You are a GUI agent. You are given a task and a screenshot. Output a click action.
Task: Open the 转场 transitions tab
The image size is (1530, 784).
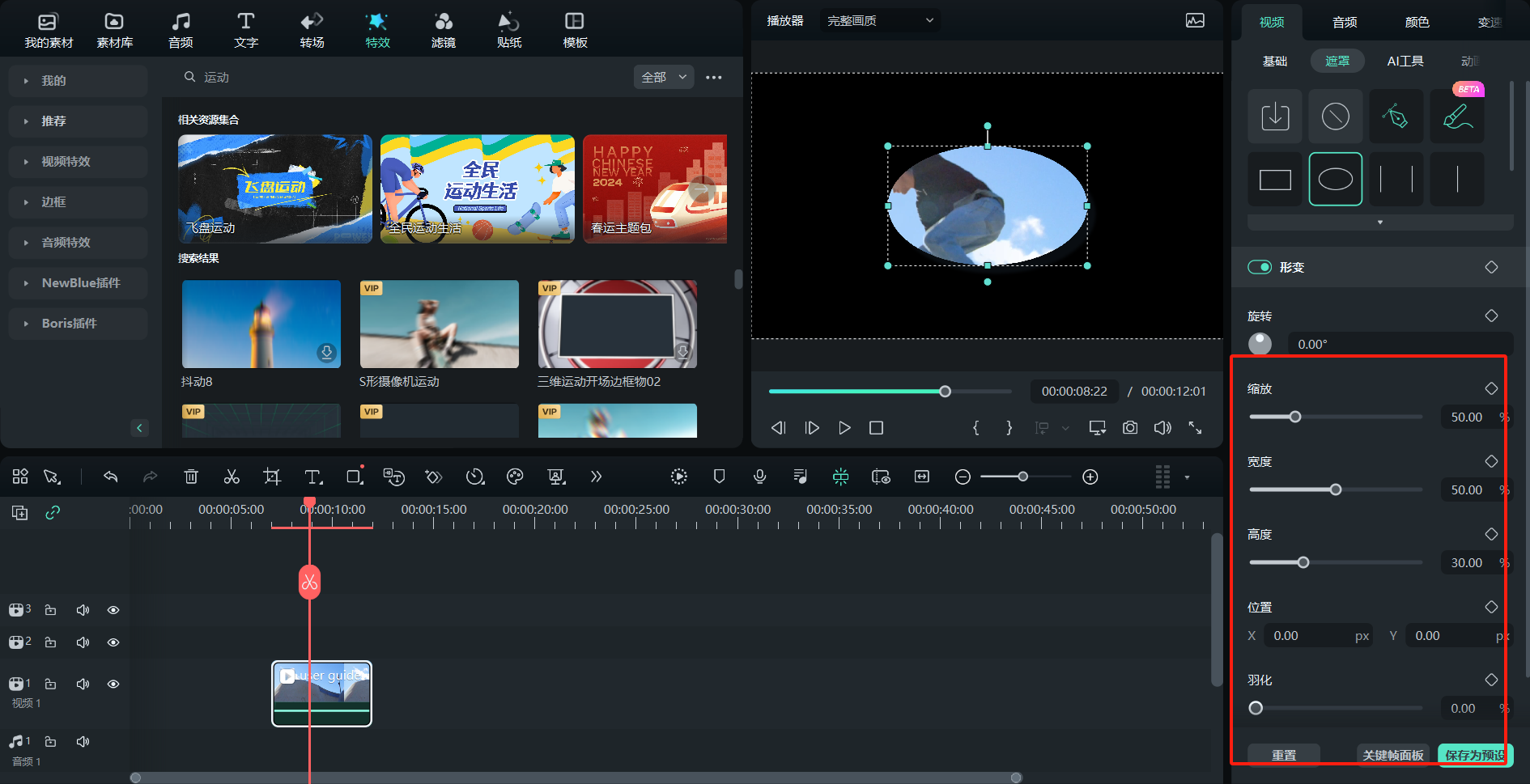[312, 30]
